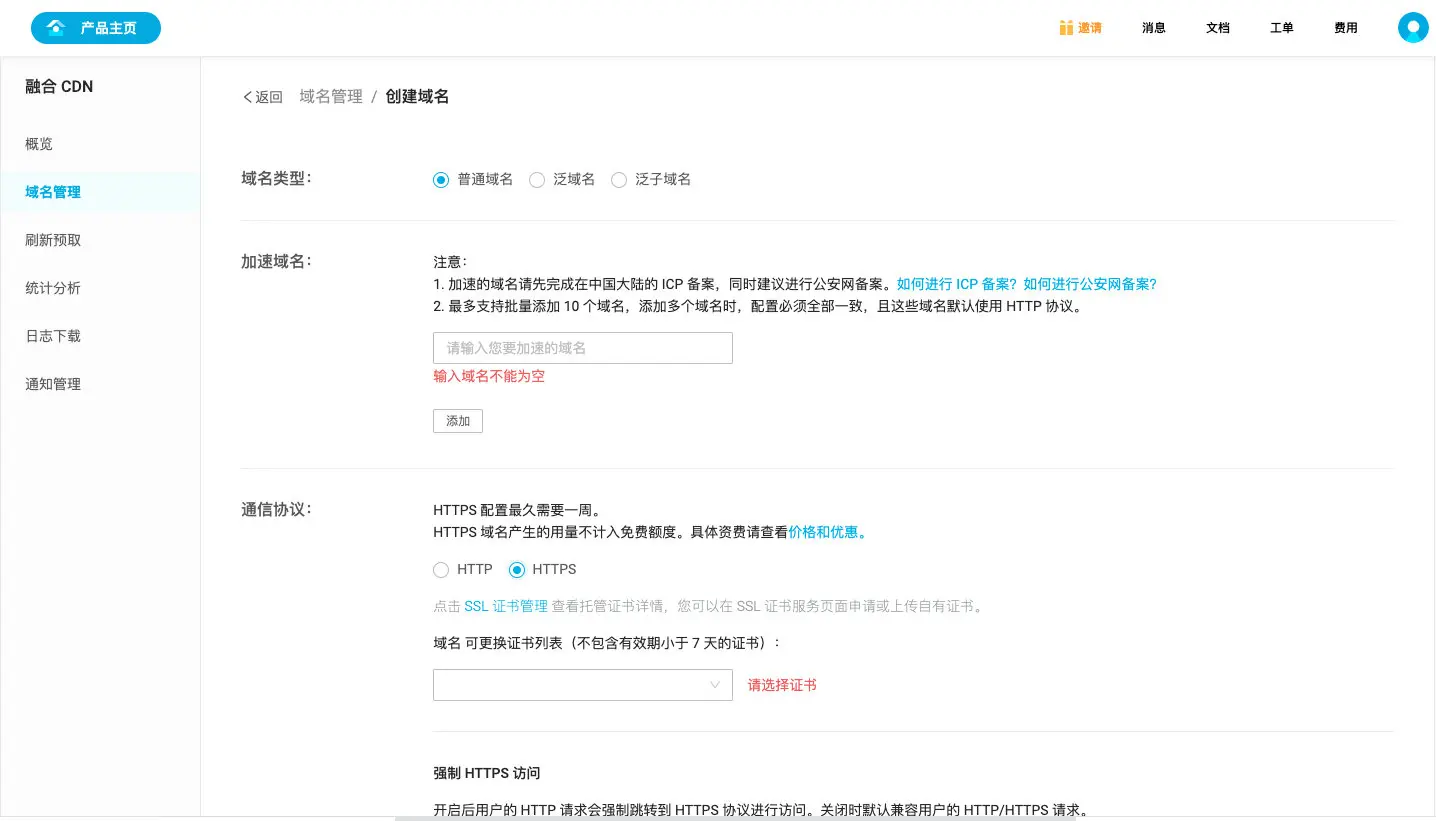Screen dimensions: 1436x821
Task: Select the 普通域名 radio button
Action: coord(441,180)
